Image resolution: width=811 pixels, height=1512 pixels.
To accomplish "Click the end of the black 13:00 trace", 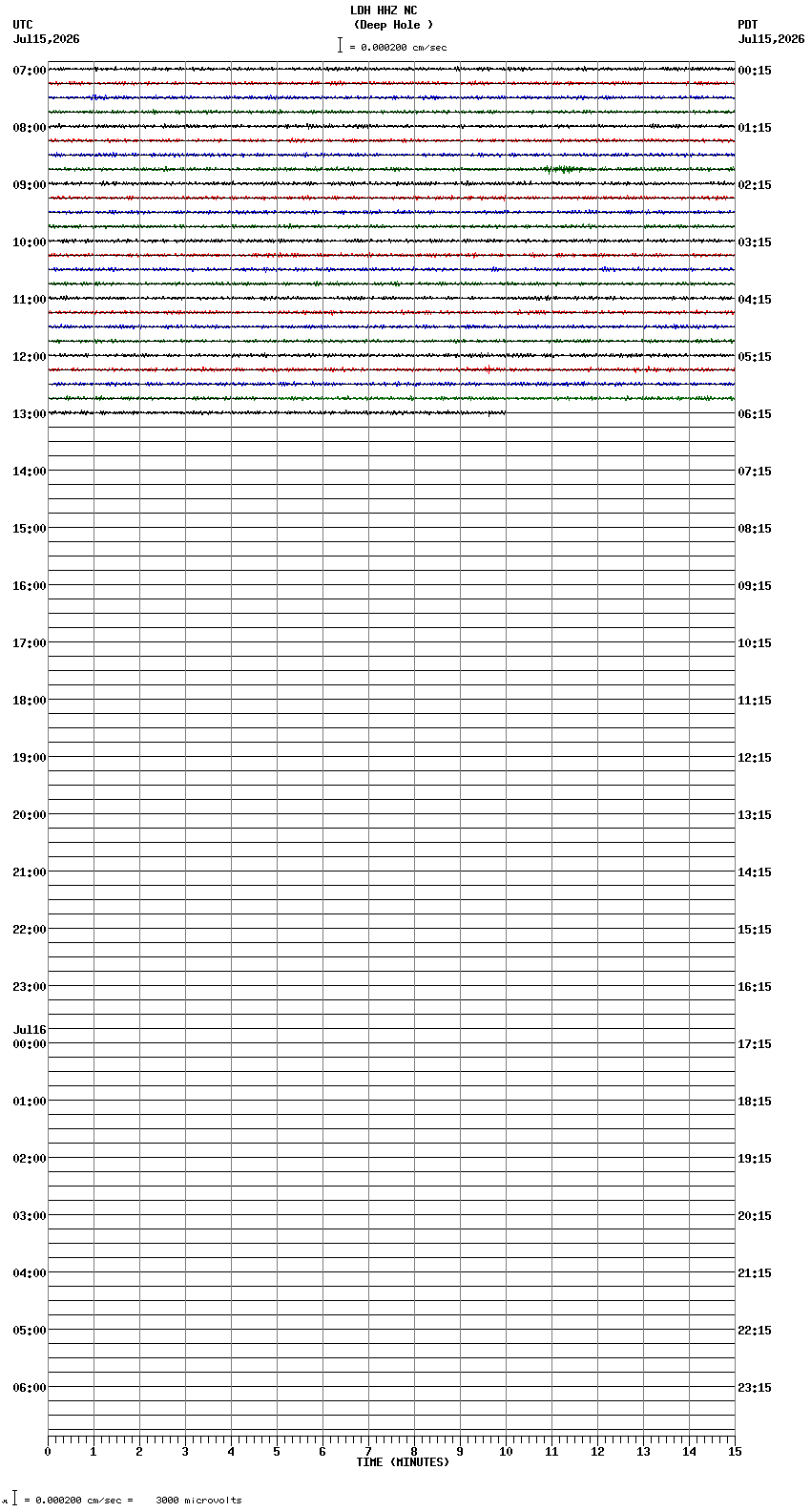I will (503, 412).
